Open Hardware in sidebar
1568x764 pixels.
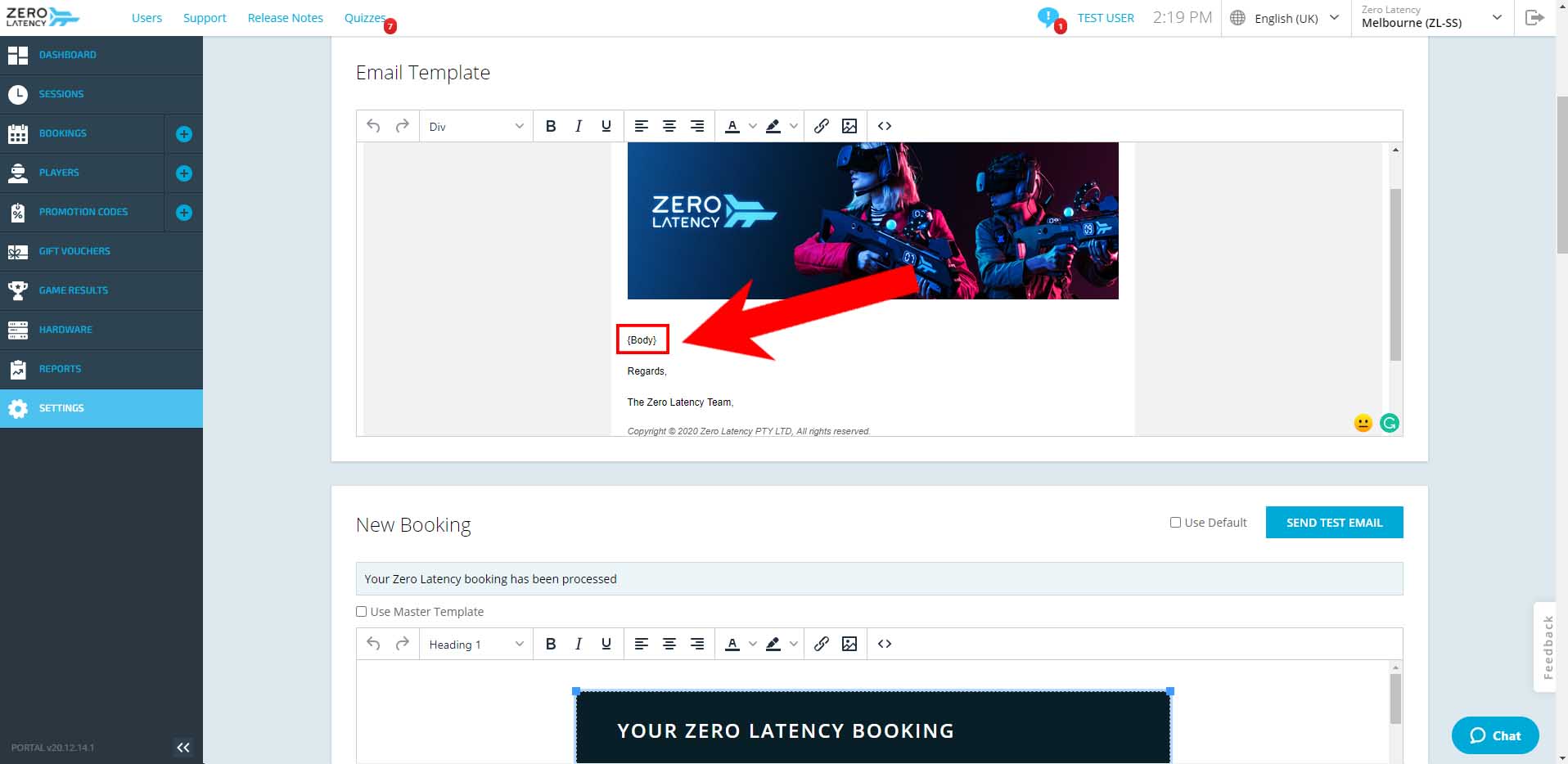coord(101,330)
